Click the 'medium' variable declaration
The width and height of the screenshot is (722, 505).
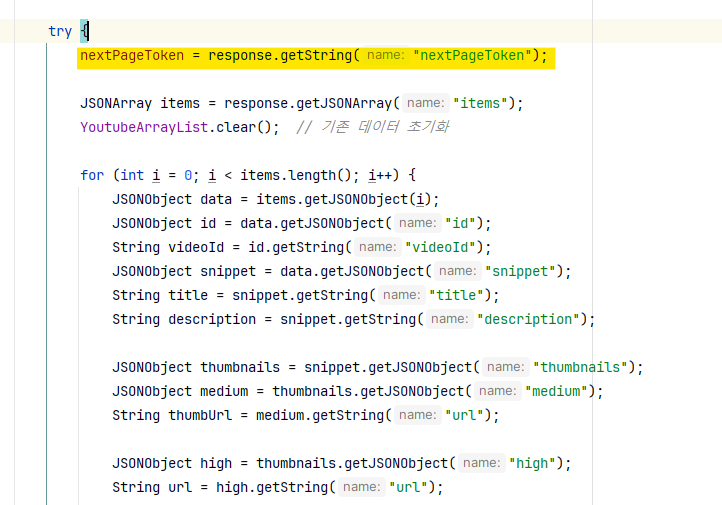pyautogui.click(x=224, y=391)
